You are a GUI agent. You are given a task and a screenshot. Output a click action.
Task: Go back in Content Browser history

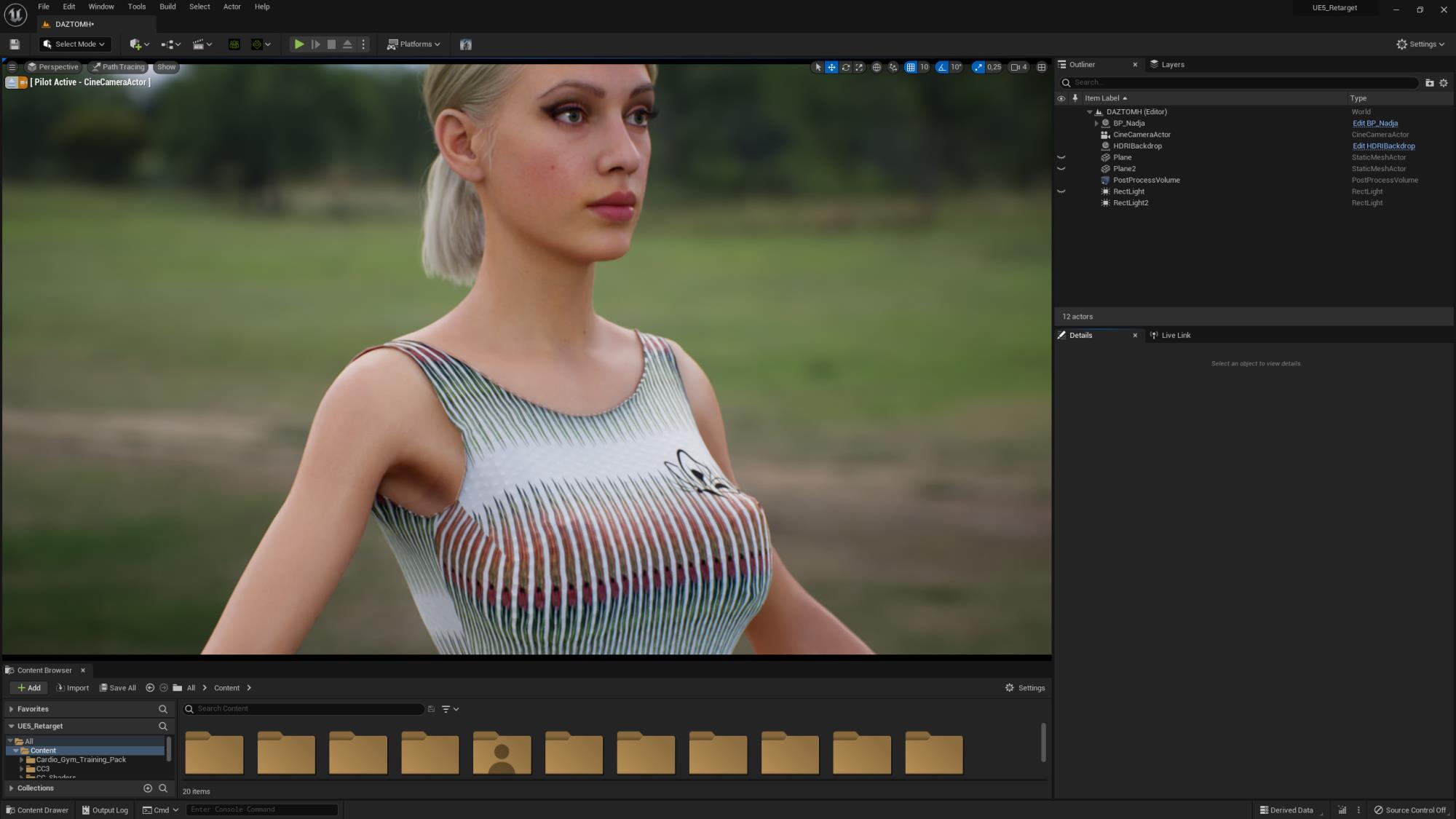tap(150, 688)
